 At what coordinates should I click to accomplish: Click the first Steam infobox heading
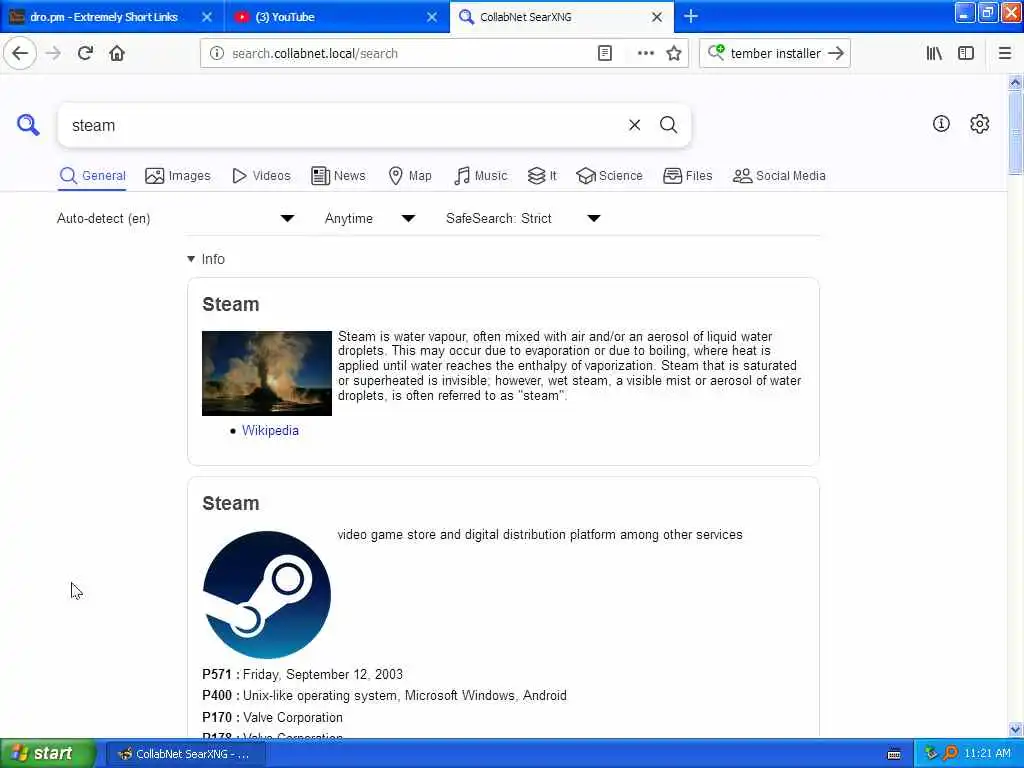click(x=231, y=304)
